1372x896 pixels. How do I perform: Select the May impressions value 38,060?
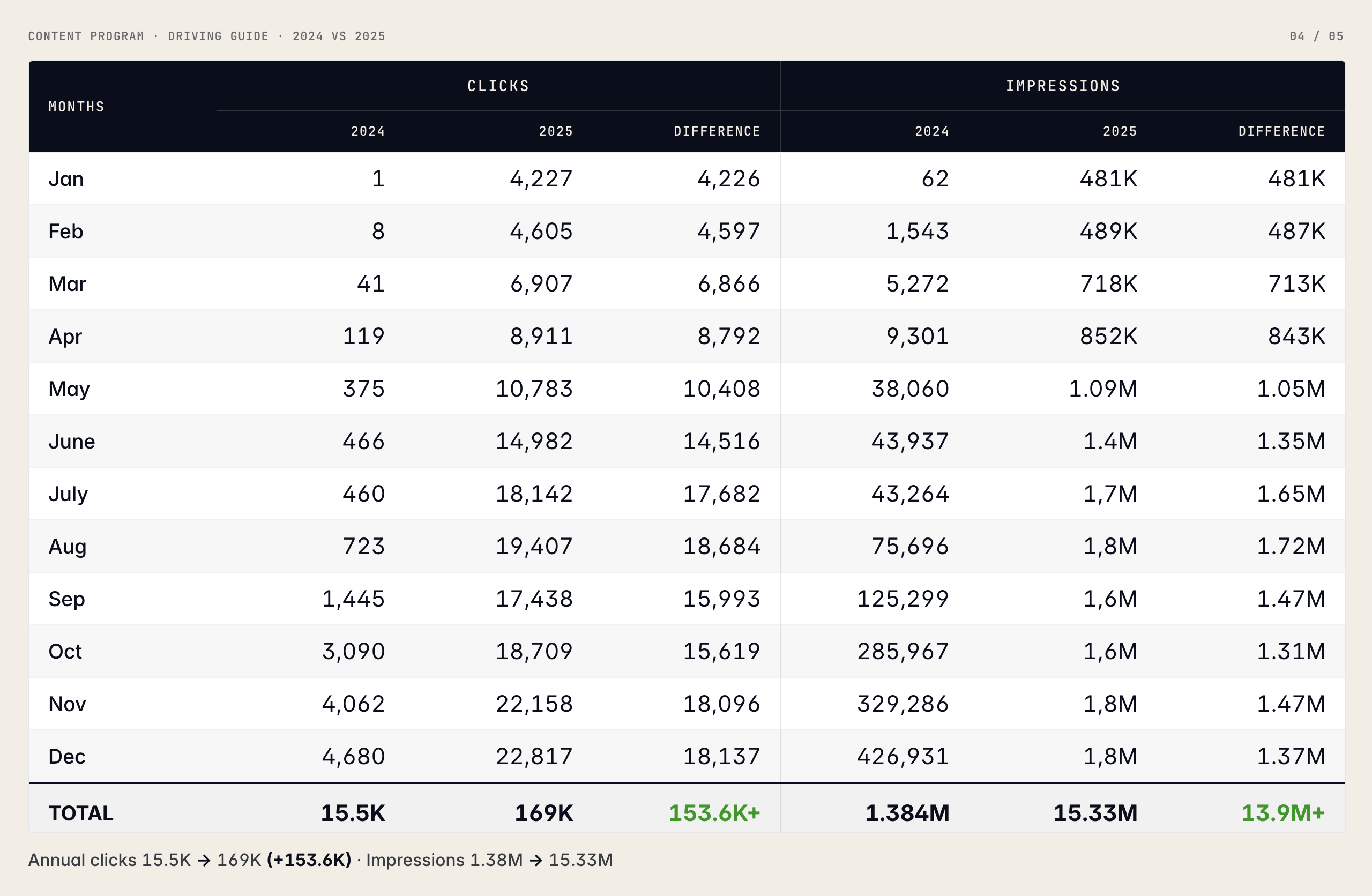pyautogui.click(x=910, y=389)
